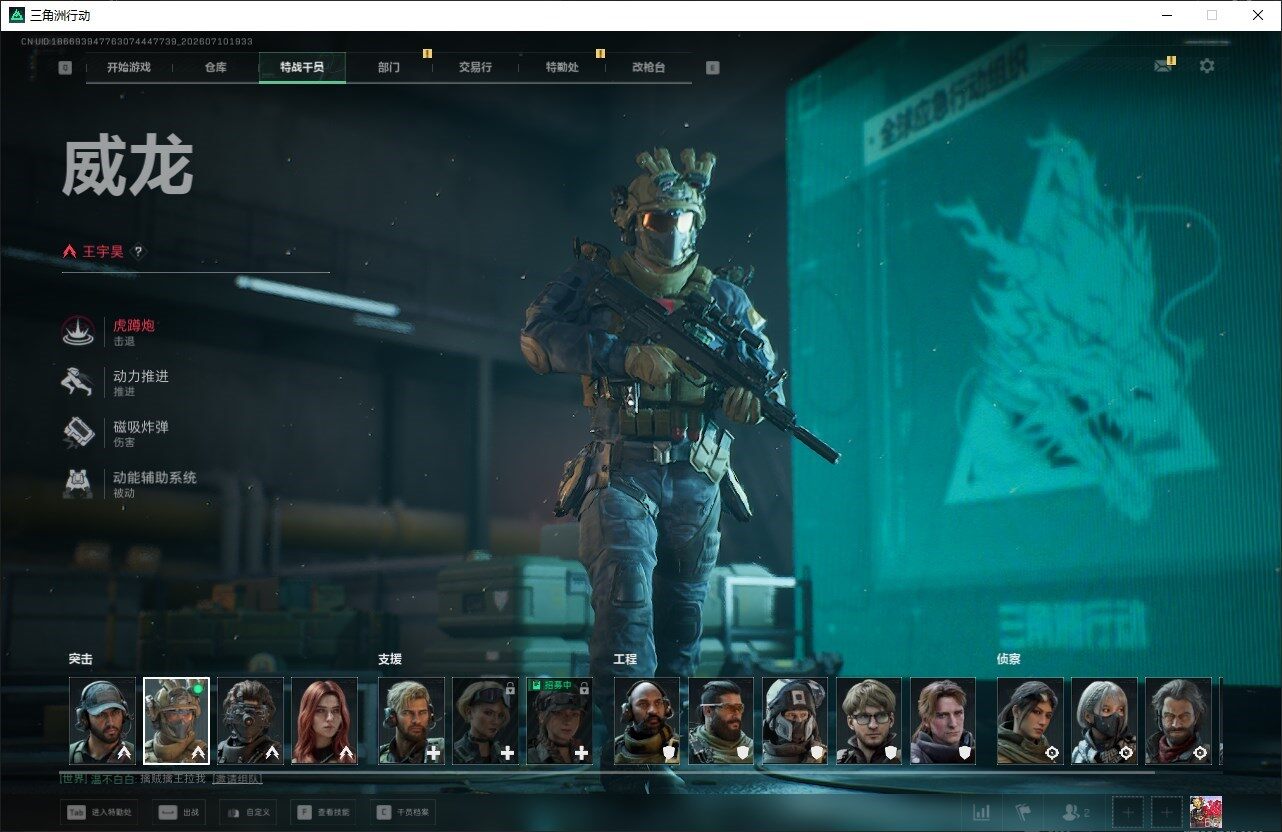Click the question mark beside 王宇昊

click(138, 252)
